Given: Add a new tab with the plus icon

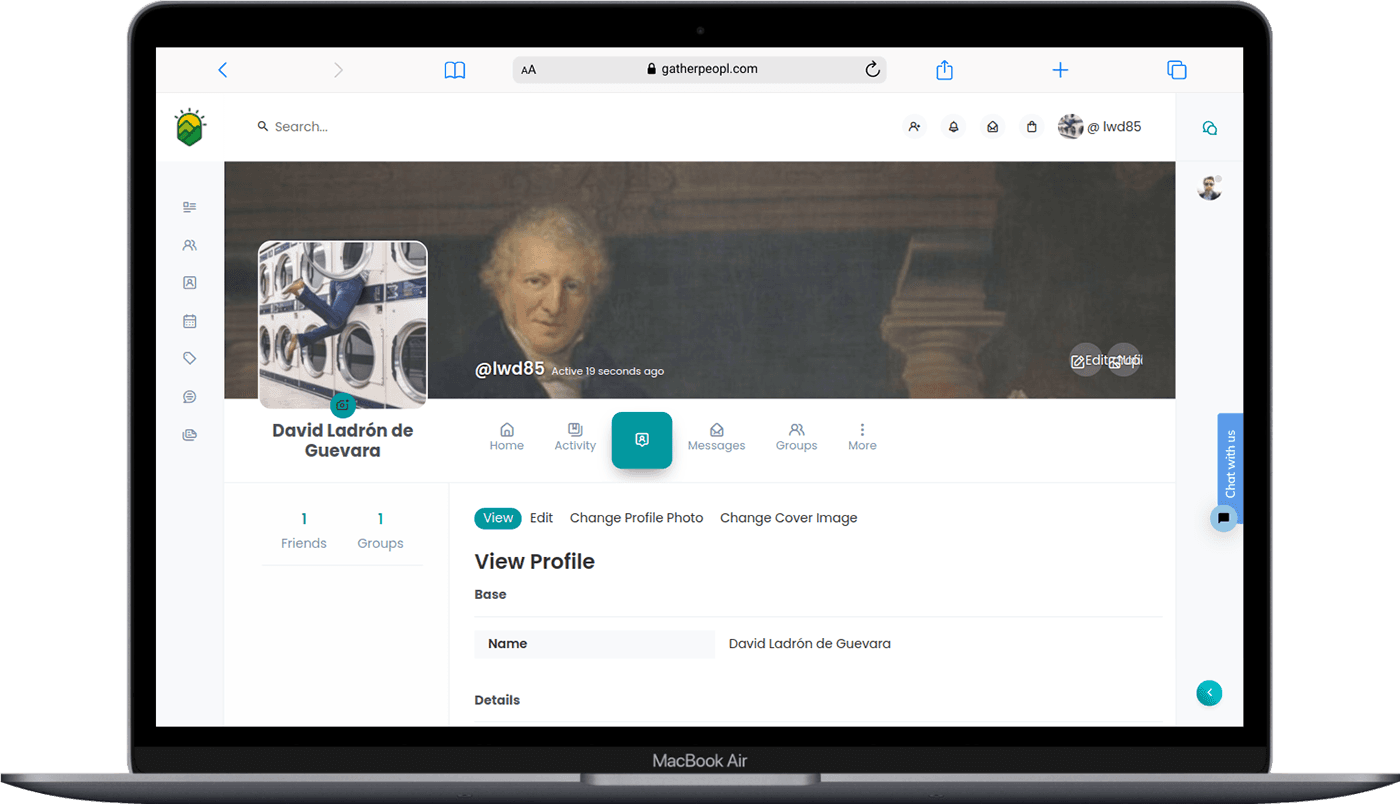Looking at the screenshot, I should point(1061,70).
